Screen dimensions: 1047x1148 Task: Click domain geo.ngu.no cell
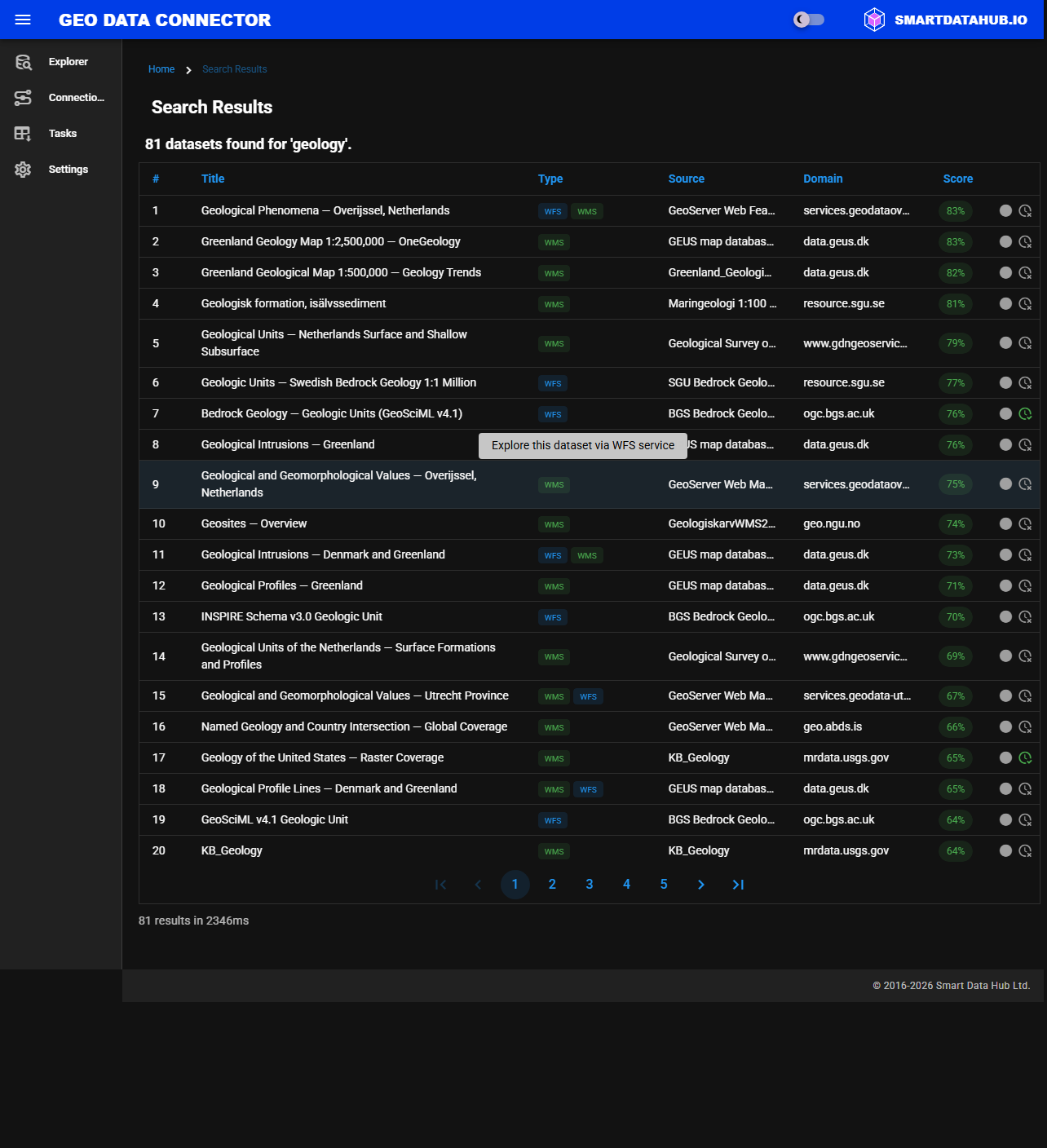(x=832, y=523)
